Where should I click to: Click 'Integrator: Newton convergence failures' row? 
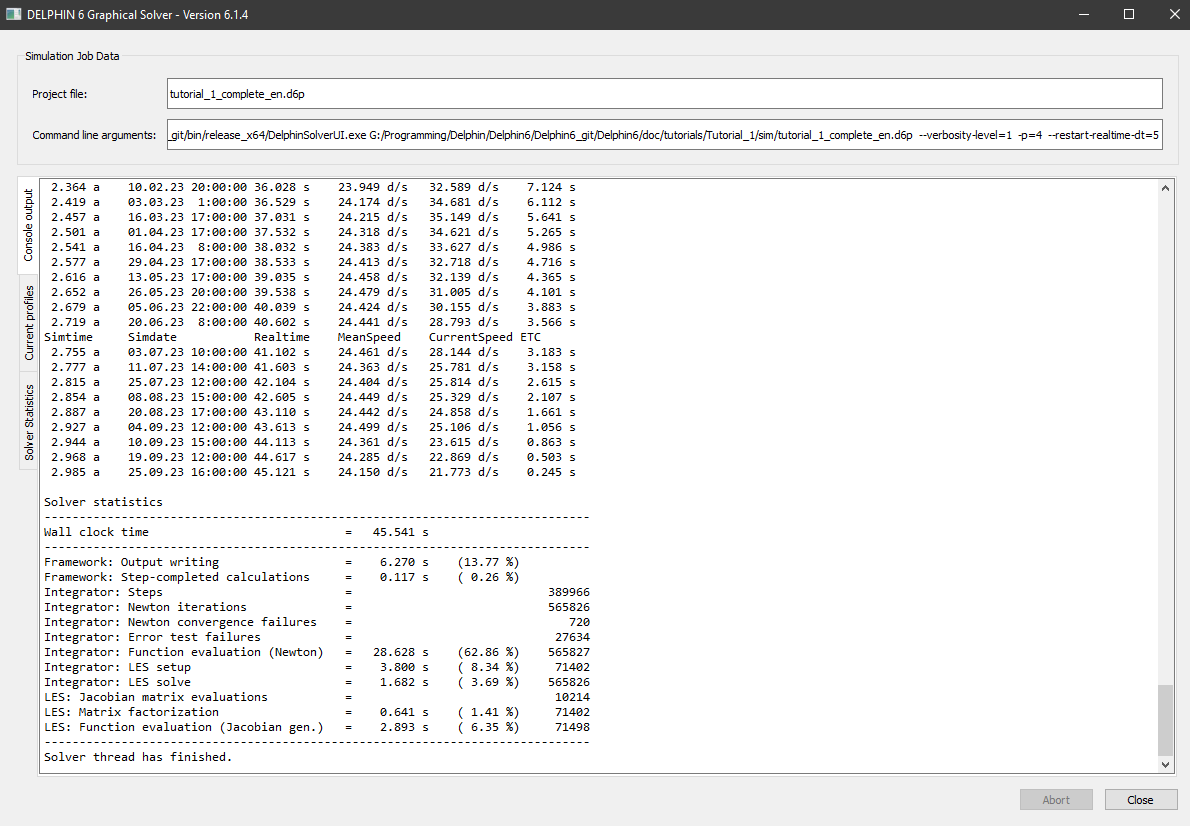(316, 622)
